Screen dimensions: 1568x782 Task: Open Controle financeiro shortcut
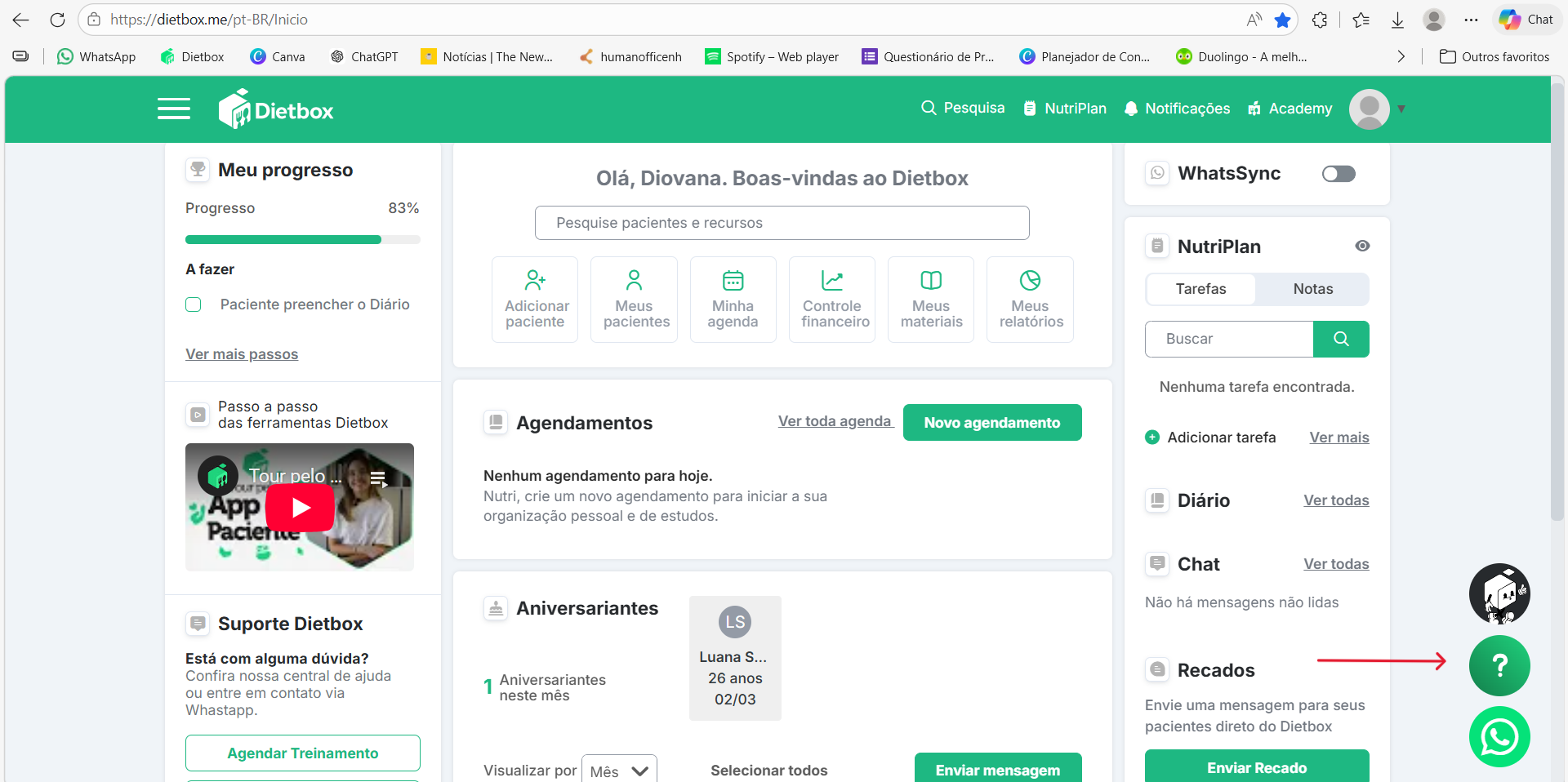(832, 300)
